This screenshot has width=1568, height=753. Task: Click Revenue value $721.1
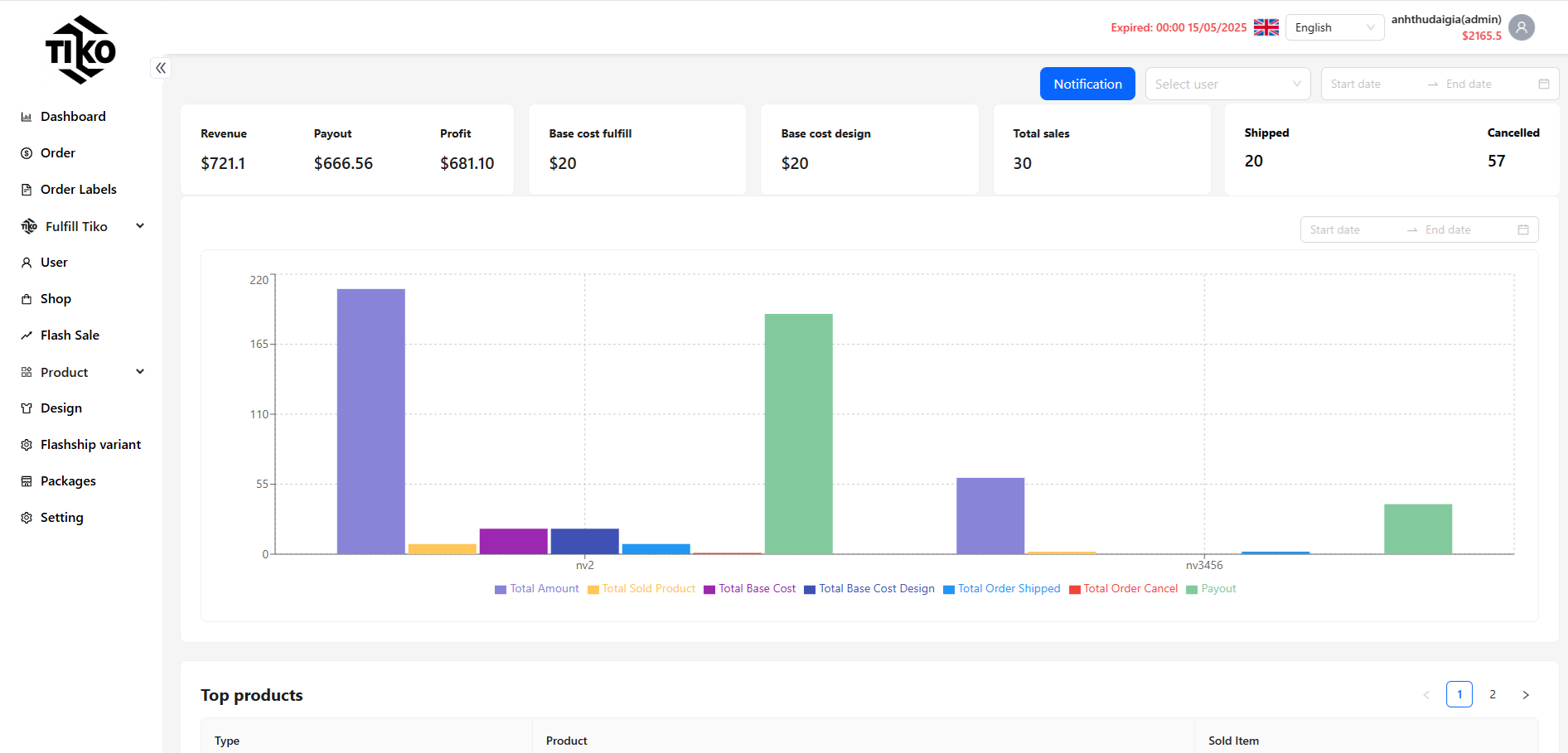click(223, 163)
